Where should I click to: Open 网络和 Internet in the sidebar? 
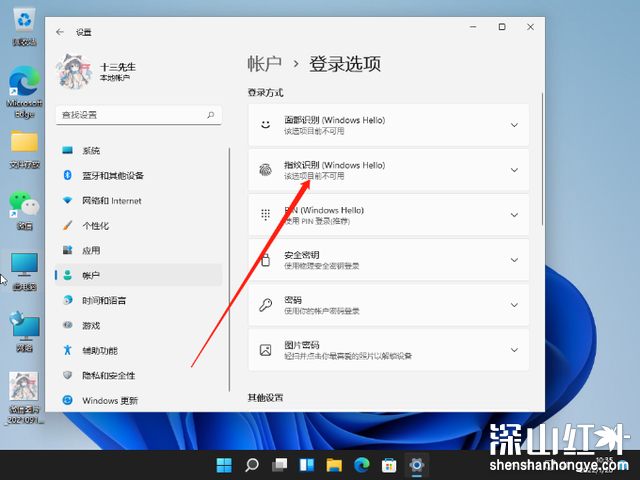click(139, 200)
